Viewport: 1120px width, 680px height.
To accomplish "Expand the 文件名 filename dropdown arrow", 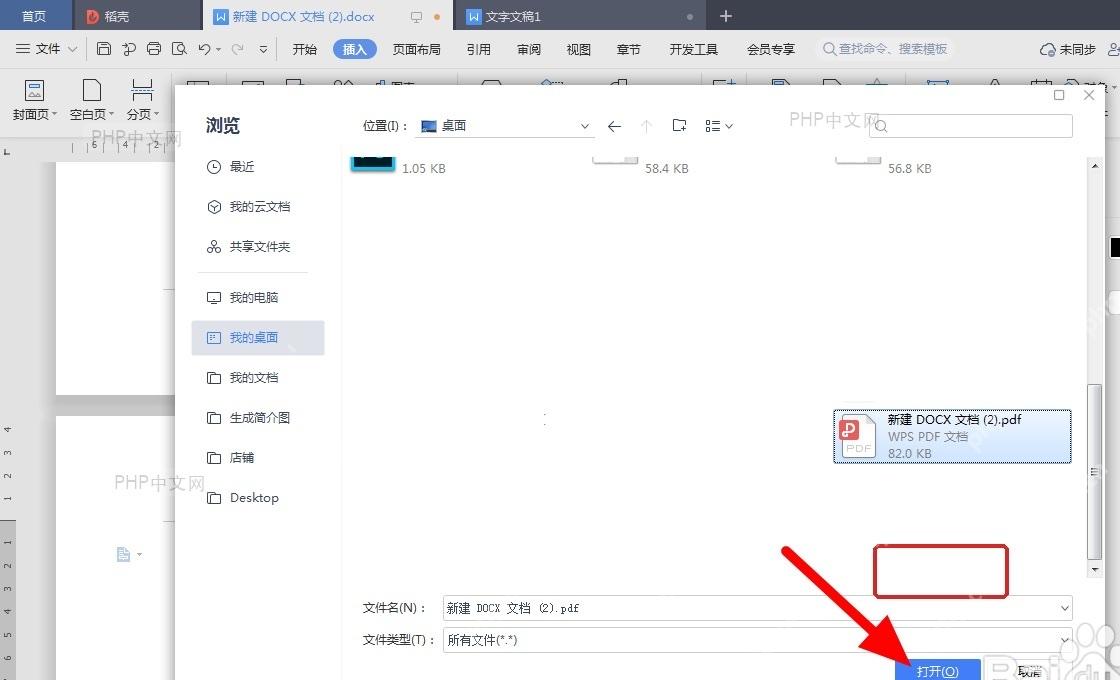I will tap(1064, 608).
